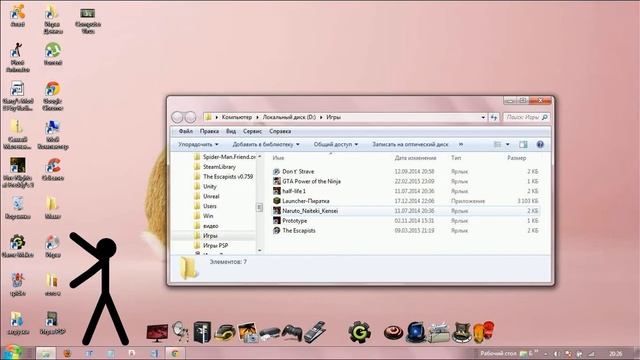Click the 20:26 clock in the taskbar

[x=616, y=354]
